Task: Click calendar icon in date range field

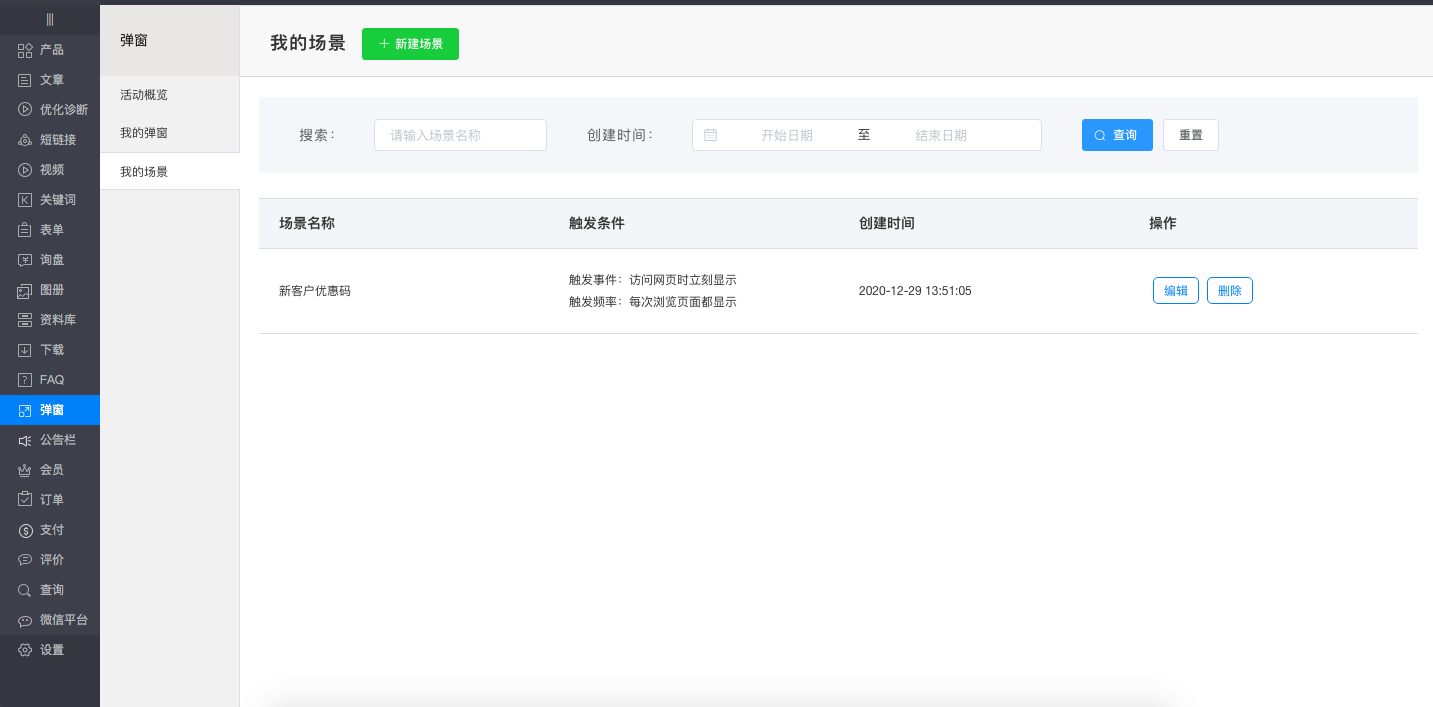Action: point(710,135)
